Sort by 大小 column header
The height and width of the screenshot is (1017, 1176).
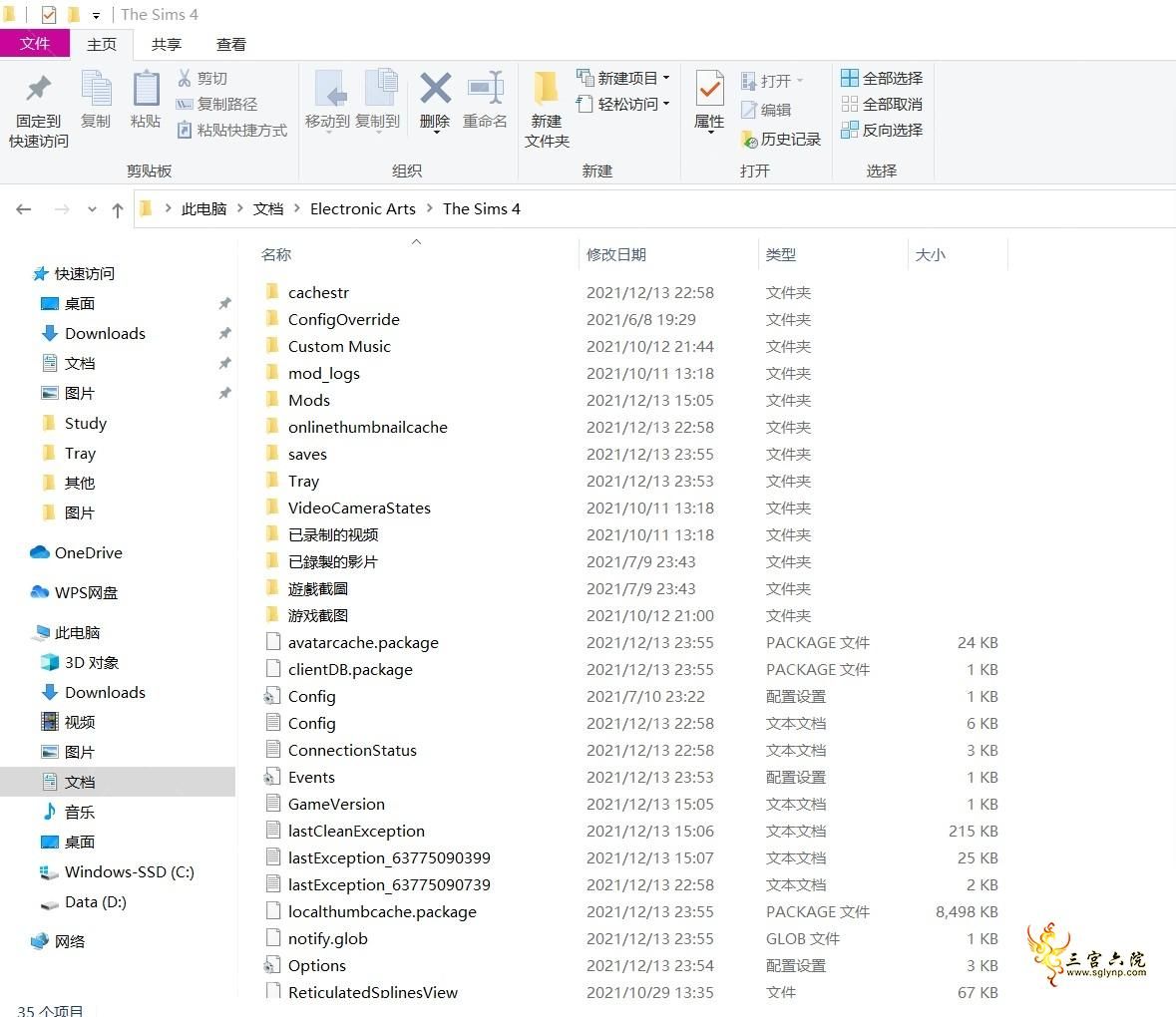pyautogui.click(x=931, y=255)
